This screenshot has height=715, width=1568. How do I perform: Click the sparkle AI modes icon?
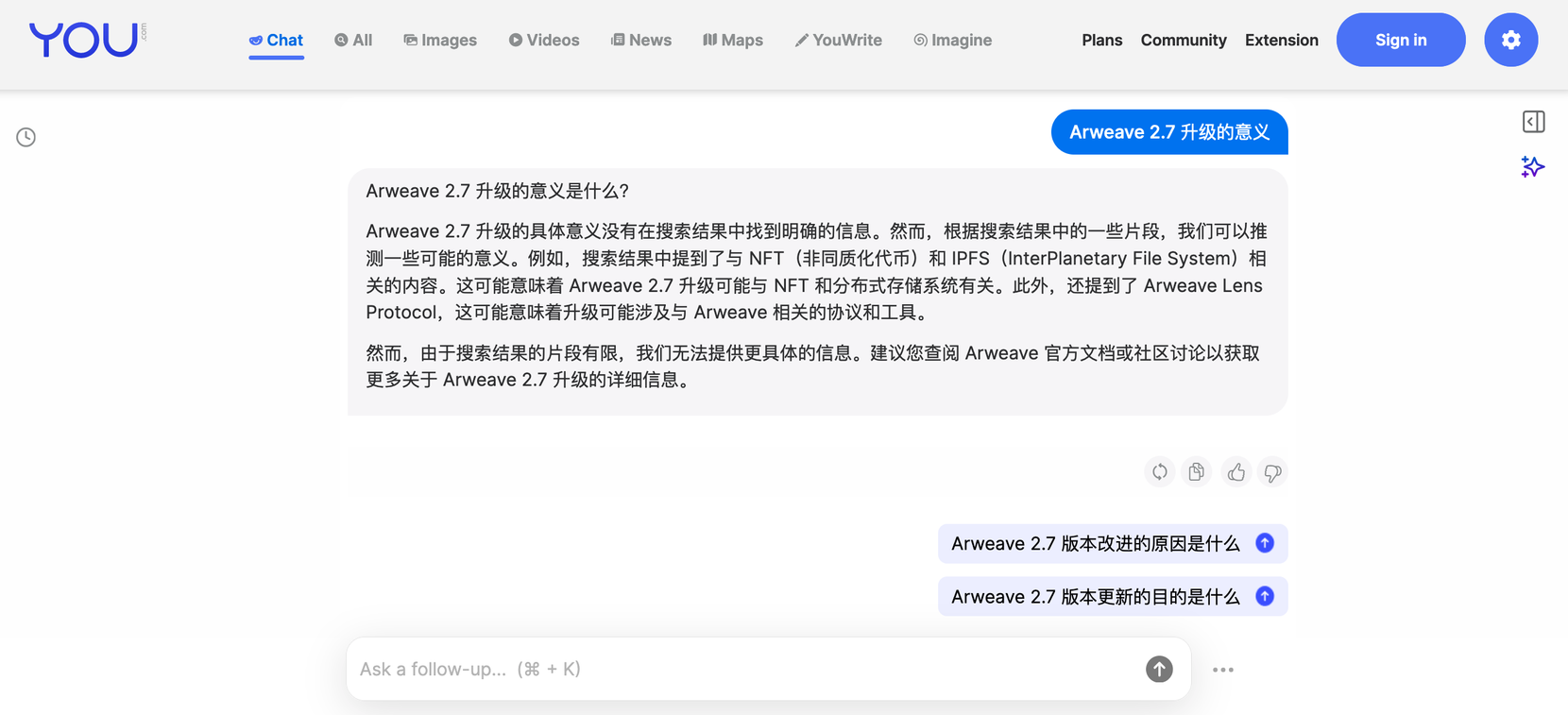1532,167
